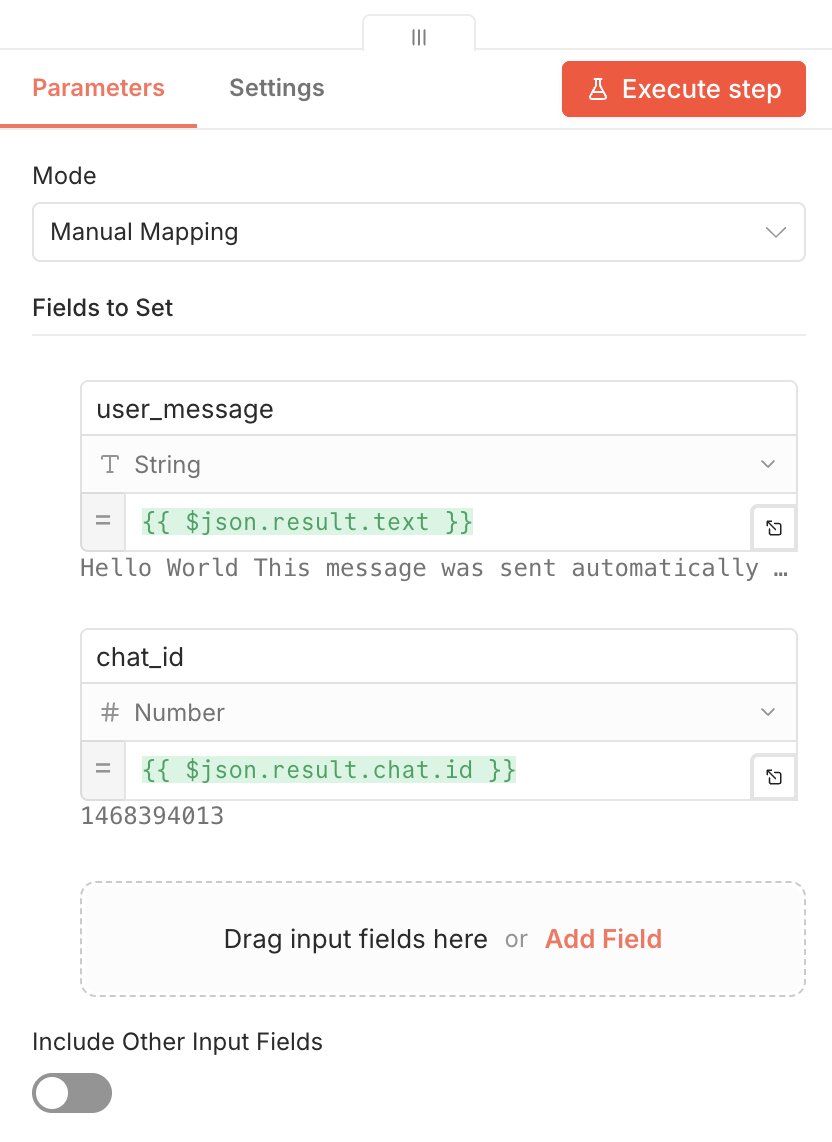Click the equals sign beside the user_message expression
This screenshot has height=1142, width=832.
point(102,521)
